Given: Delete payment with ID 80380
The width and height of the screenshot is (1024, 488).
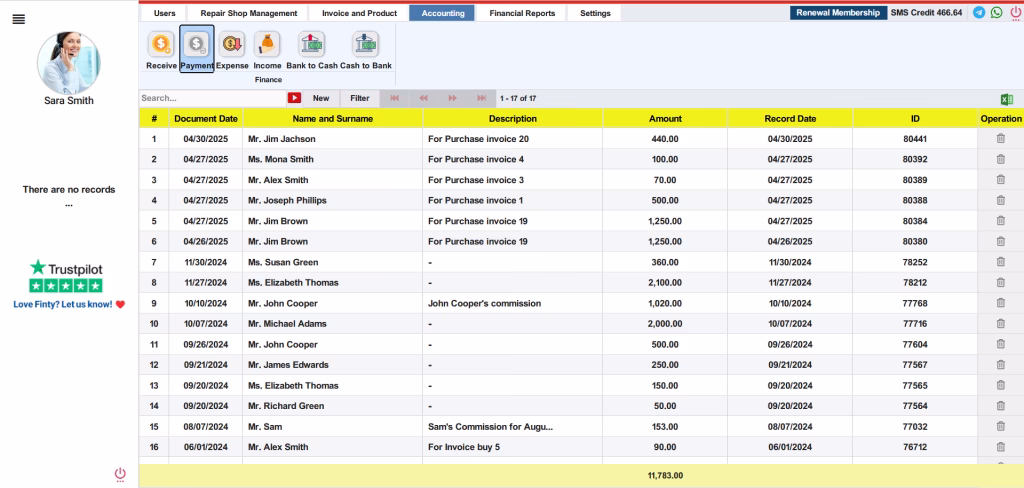Looking at the screenshot, I should 1000,241.
